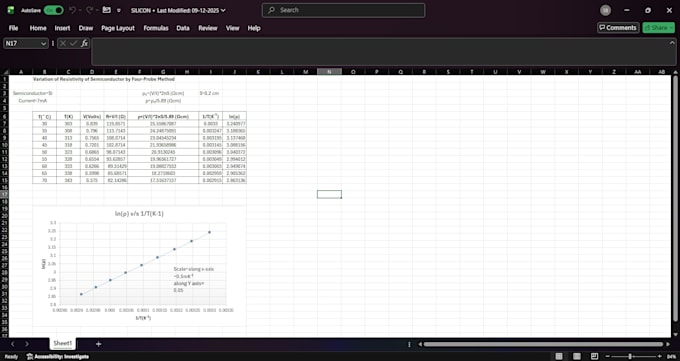Zoom out with the minus button
The width and height of the screenshot is (680, 361).
(x=607, y=356)
